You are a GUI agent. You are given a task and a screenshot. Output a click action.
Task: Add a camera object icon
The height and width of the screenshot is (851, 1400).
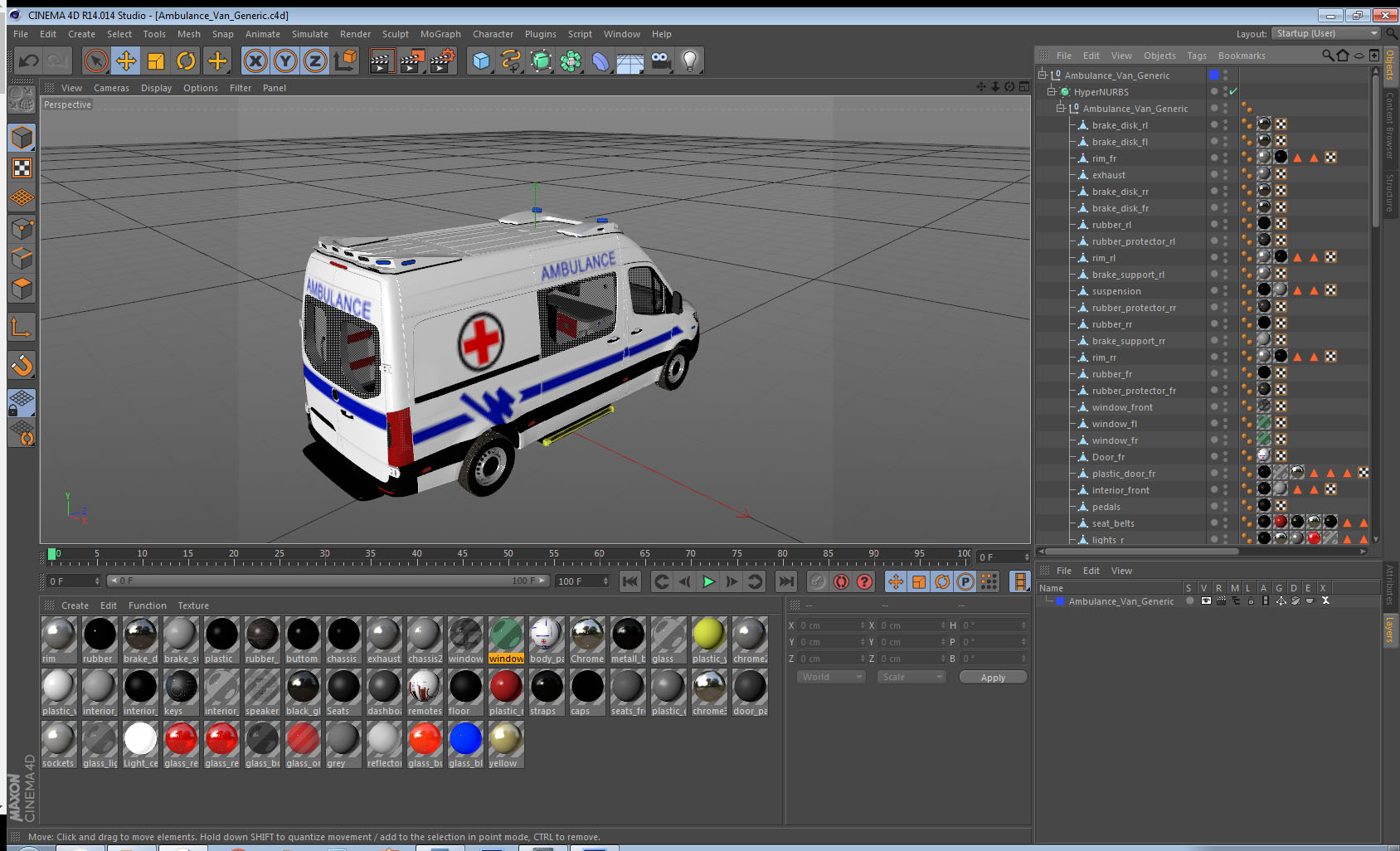(x=660, y=61)
